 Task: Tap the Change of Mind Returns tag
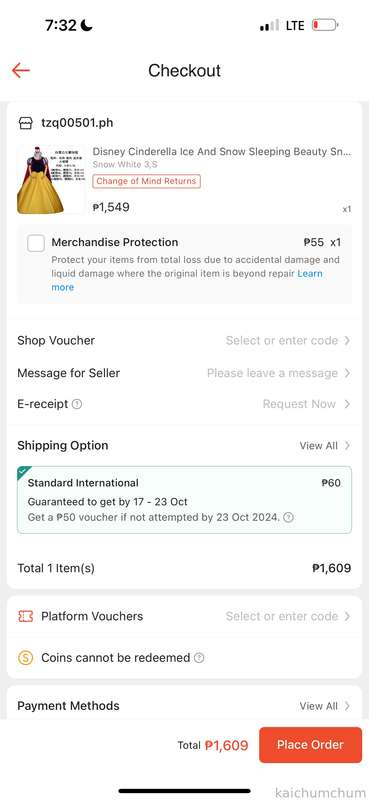point(146,181)
